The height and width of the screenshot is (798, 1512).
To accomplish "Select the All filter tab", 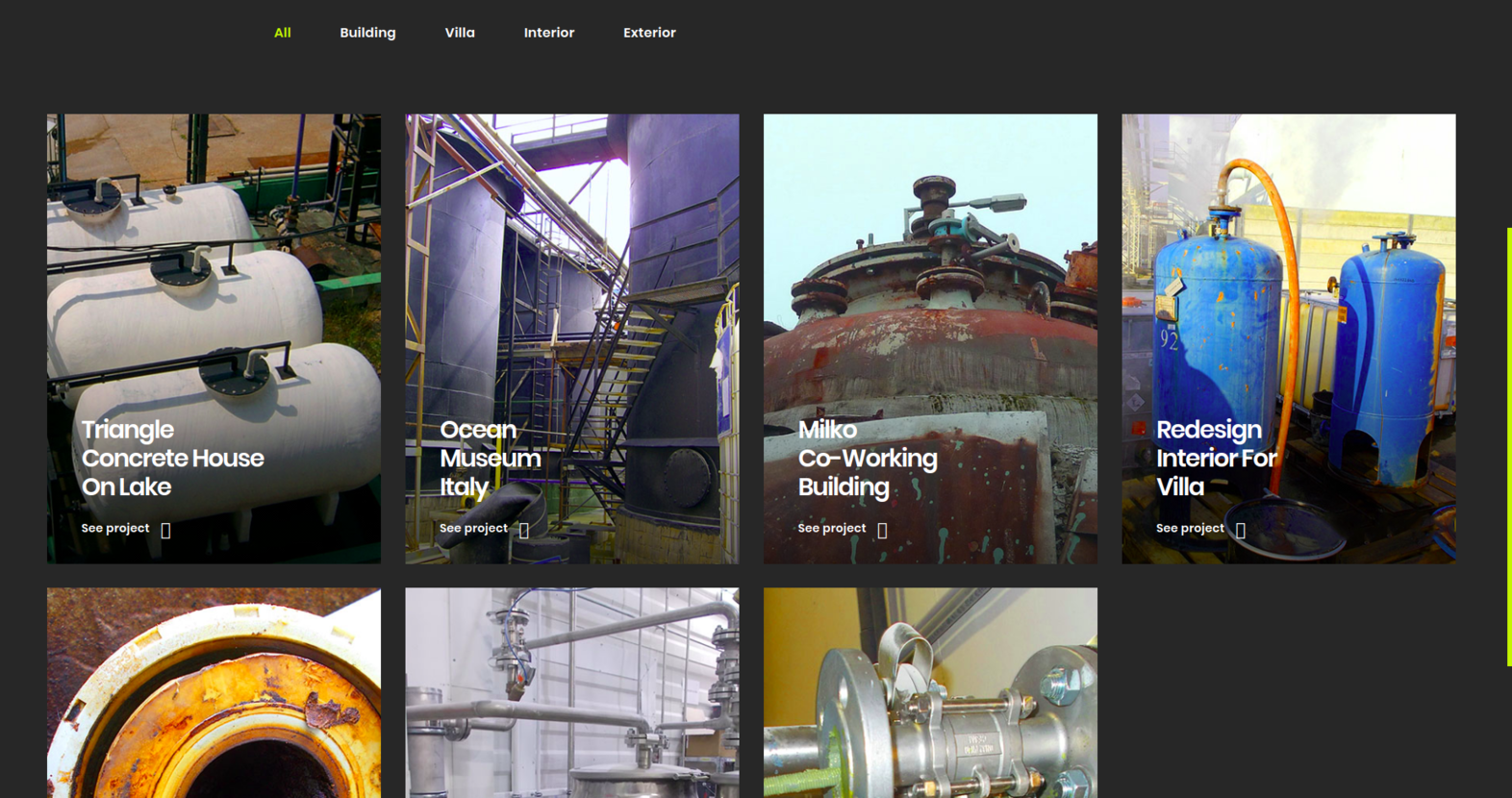I will (x=282, y=33).
